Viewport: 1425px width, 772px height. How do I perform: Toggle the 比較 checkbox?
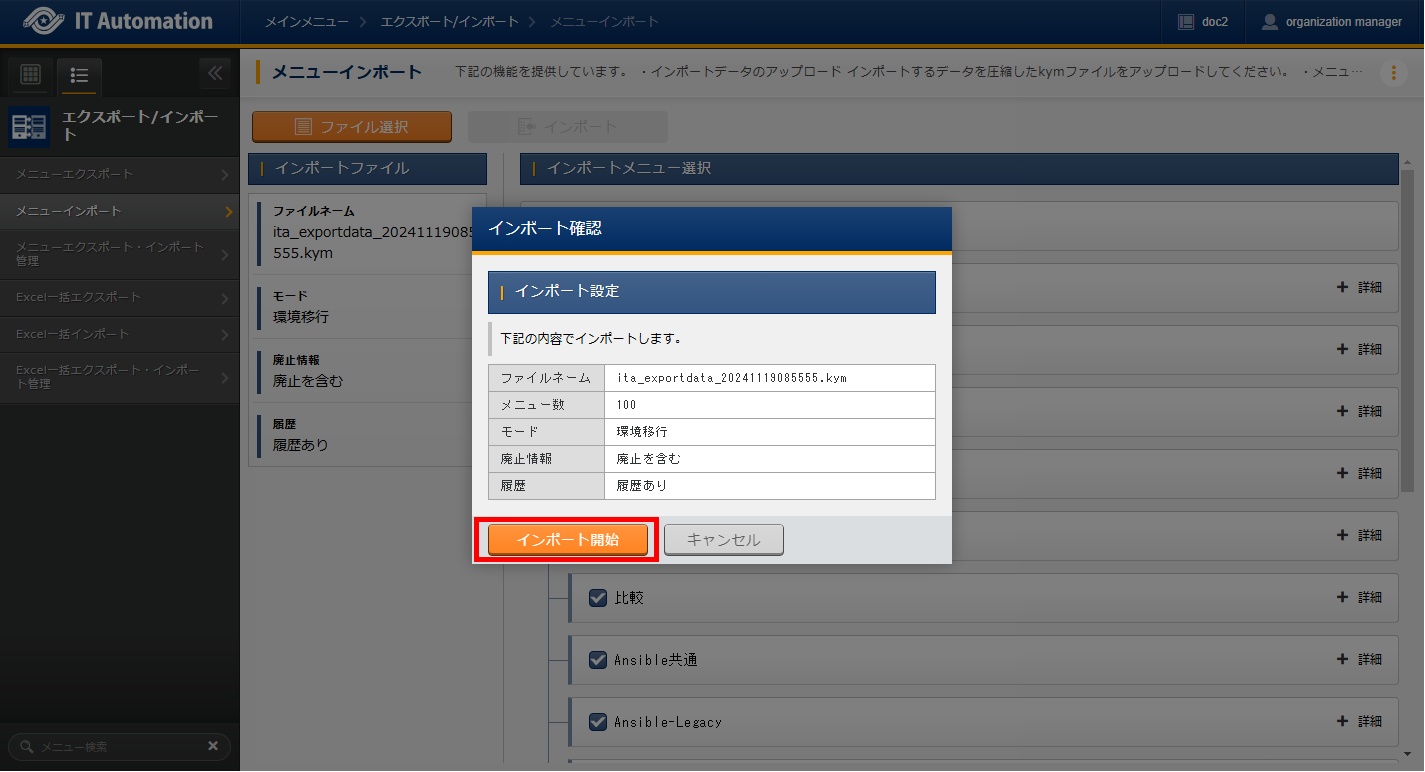(x=598, y=598)
